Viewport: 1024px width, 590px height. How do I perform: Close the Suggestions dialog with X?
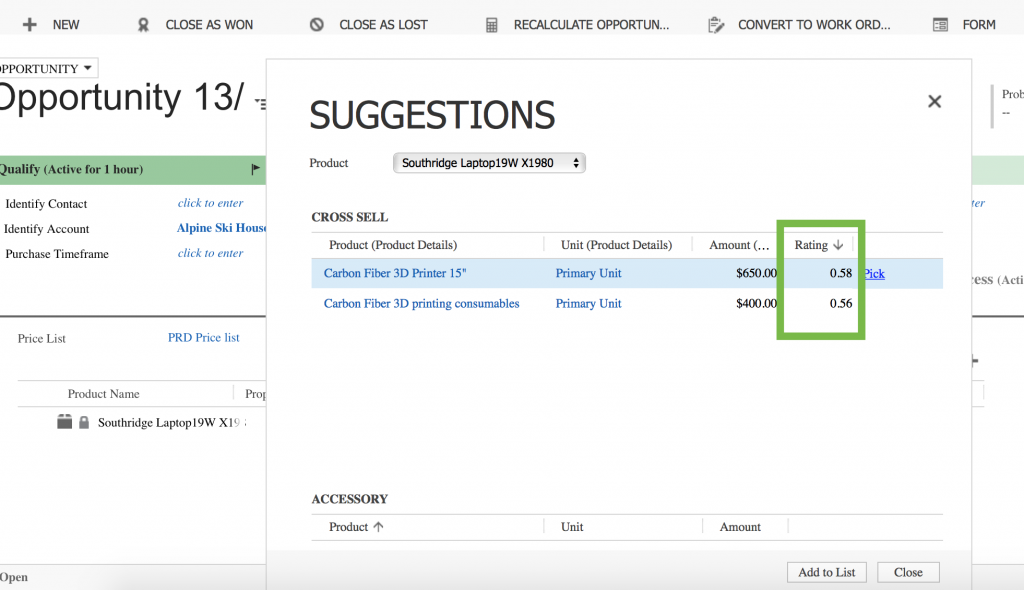click(934, 101)
